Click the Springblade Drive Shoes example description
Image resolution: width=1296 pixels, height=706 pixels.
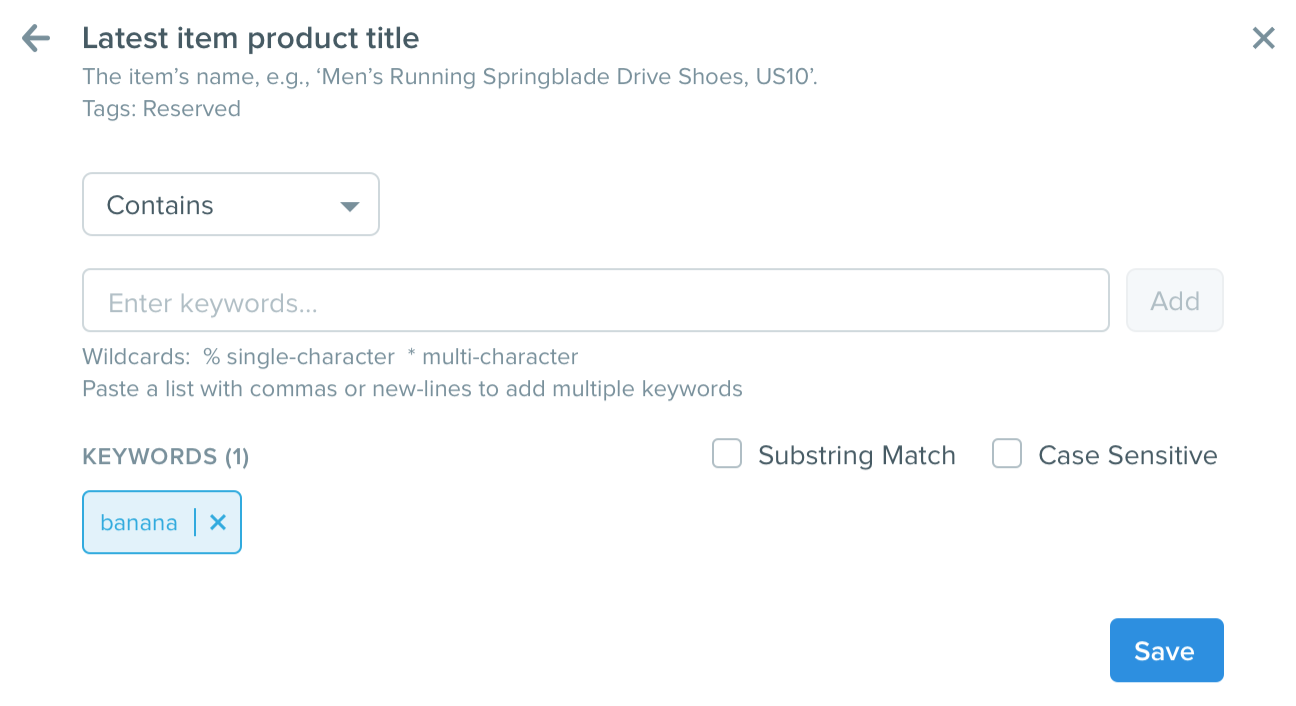point(450,76)
